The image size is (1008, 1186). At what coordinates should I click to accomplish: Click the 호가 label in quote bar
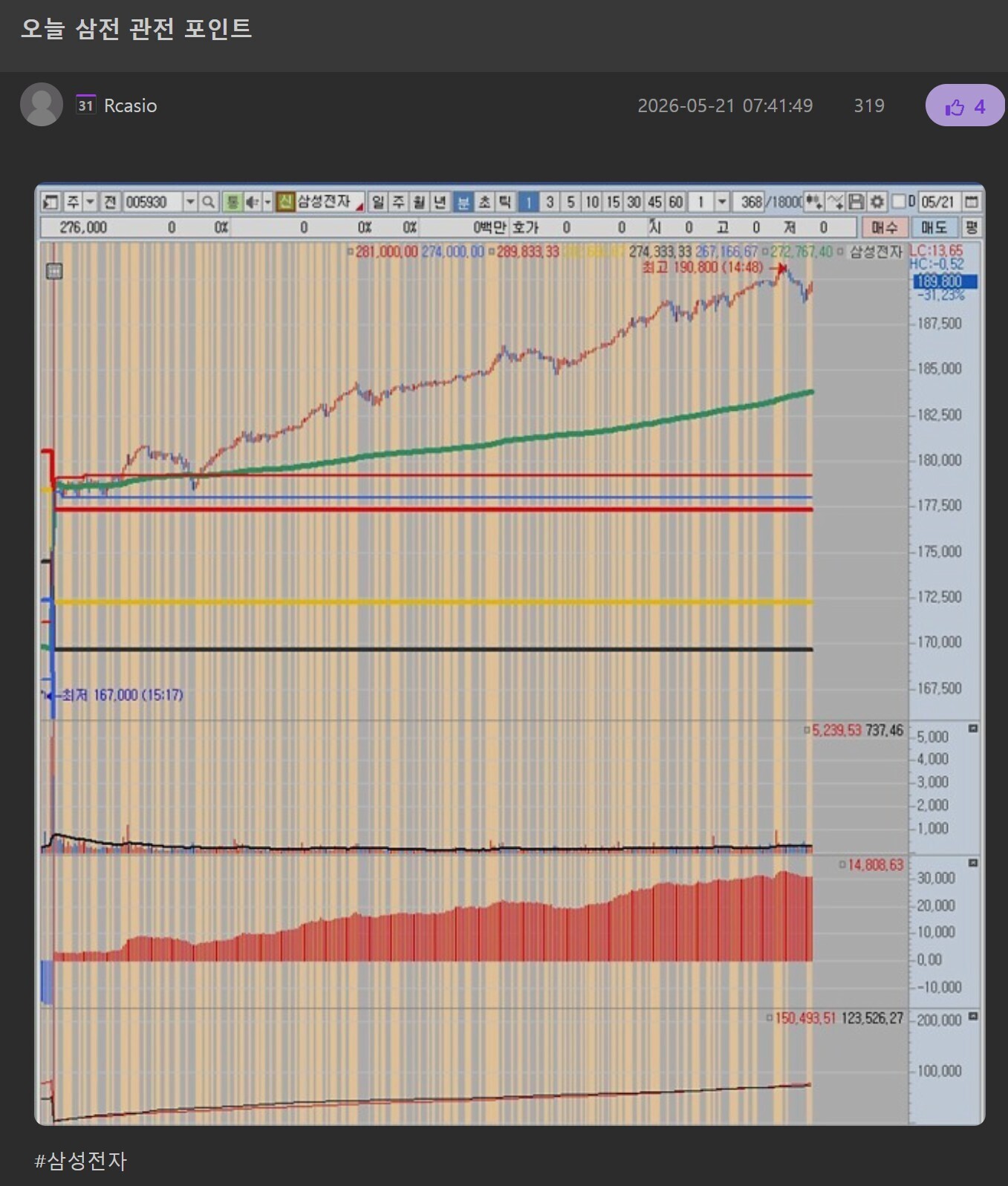point(525,227)
